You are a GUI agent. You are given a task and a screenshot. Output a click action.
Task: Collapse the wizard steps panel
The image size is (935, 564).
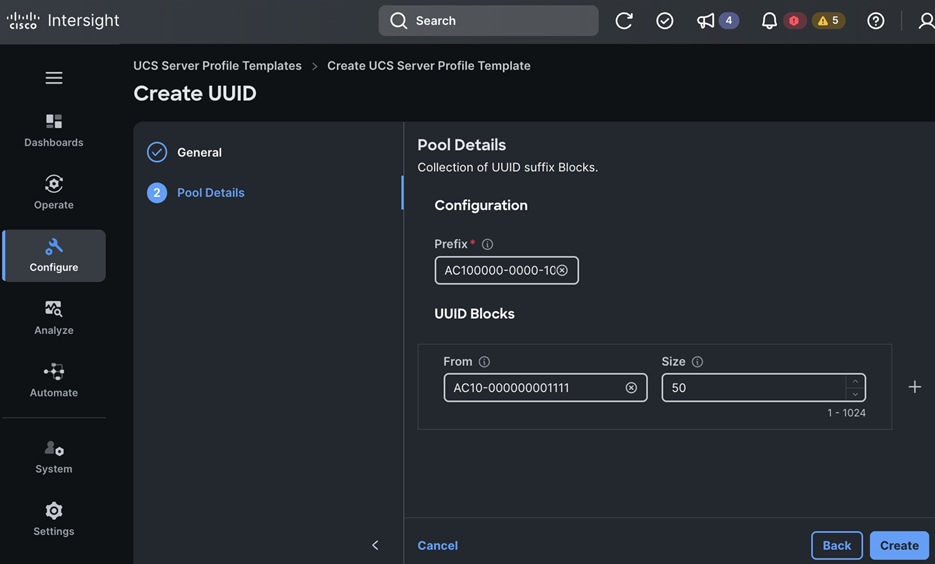click(375, 545)
